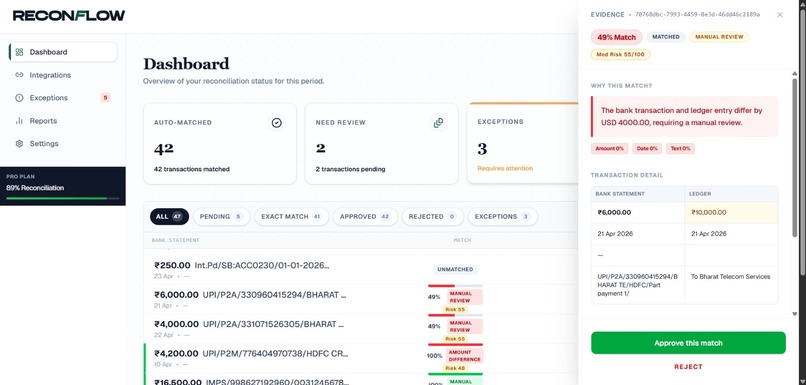This screenshot has height=385, width=806.
Task: Close the Evidence panel
Action: (780, 15)
